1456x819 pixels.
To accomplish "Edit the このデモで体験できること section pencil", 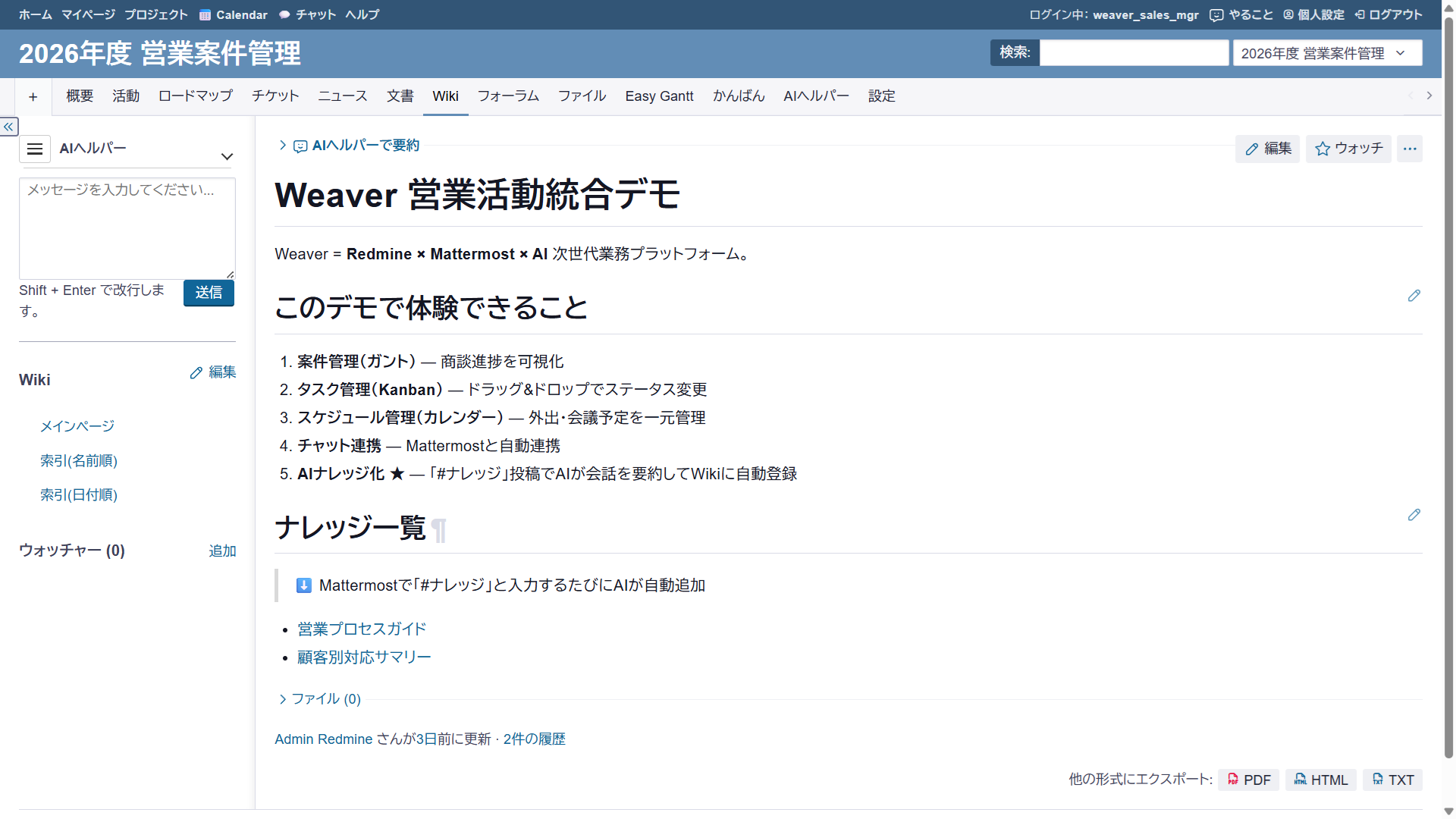I will 1414,296.
